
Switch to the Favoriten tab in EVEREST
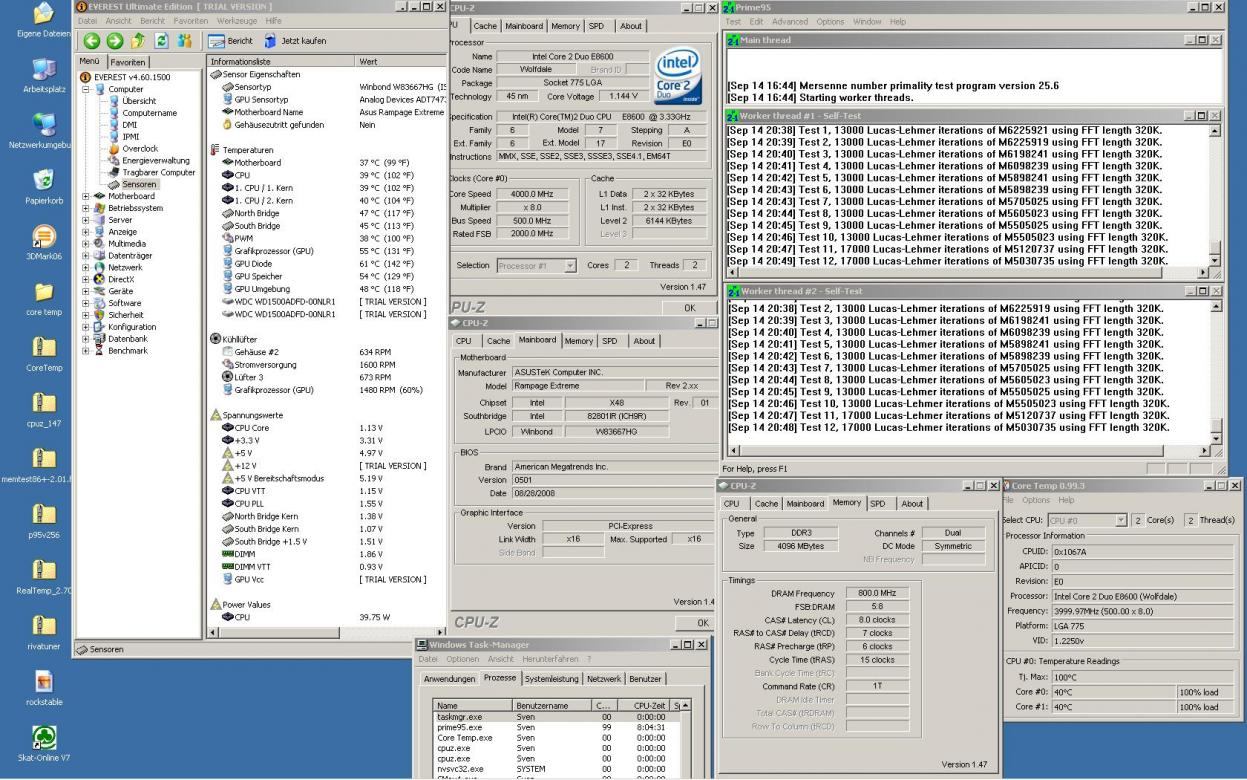click(x=127, y=62)
